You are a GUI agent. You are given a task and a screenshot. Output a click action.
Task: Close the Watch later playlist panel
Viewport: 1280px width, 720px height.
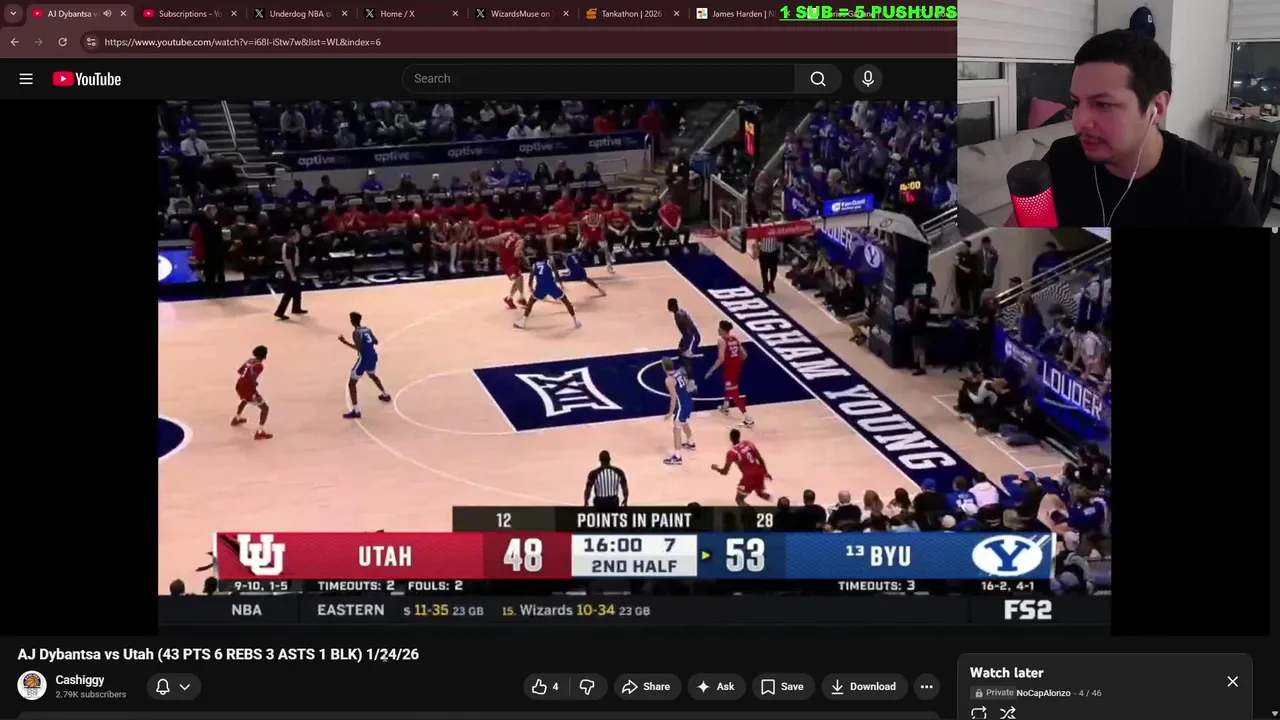pyautogui.click(x=1232, y=682)
